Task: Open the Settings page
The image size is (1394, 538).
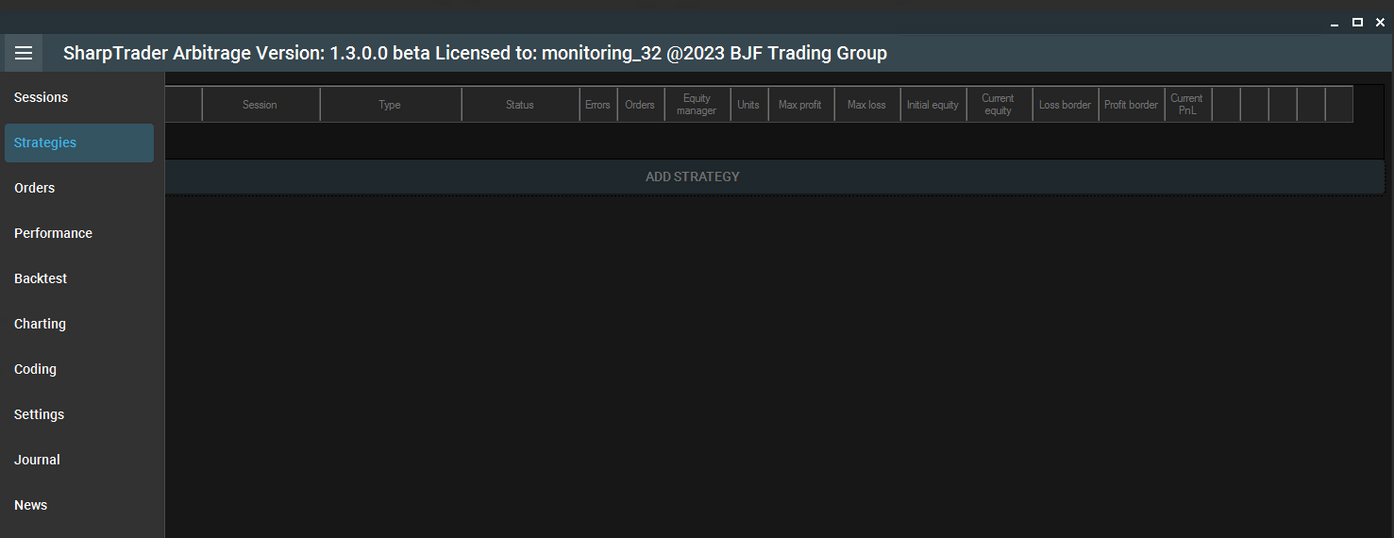Action: [39, 414]
